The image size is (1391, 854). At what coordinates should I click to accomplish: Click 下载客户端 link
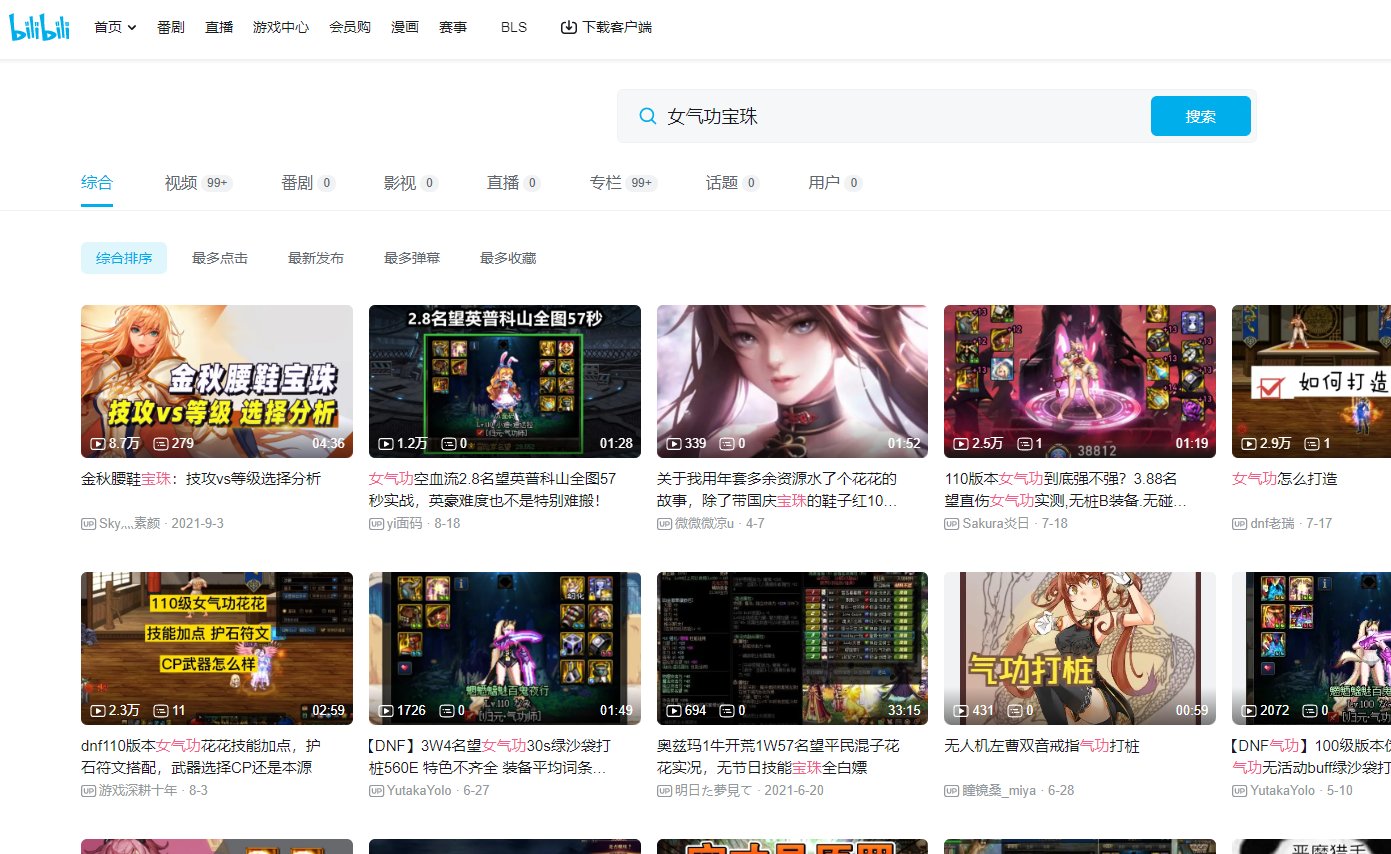tap(617, 27)
